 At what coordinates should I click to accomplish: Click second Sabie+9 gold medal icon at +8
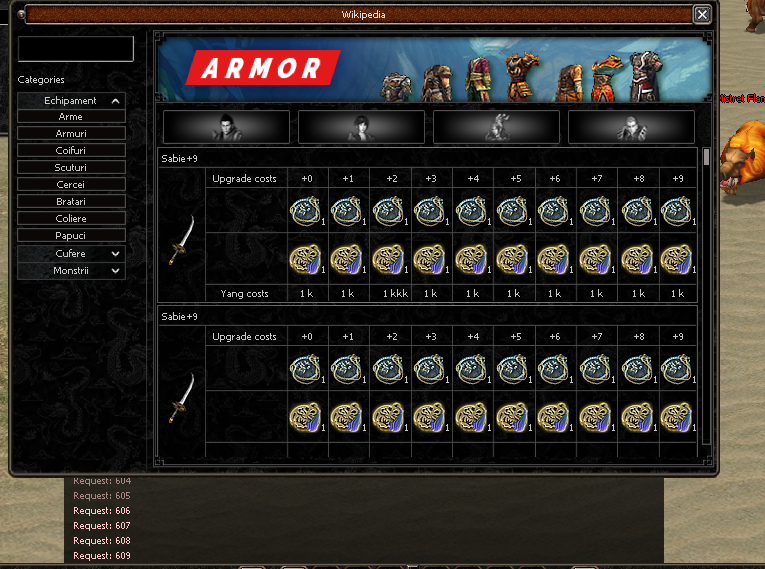coord(638,417)
